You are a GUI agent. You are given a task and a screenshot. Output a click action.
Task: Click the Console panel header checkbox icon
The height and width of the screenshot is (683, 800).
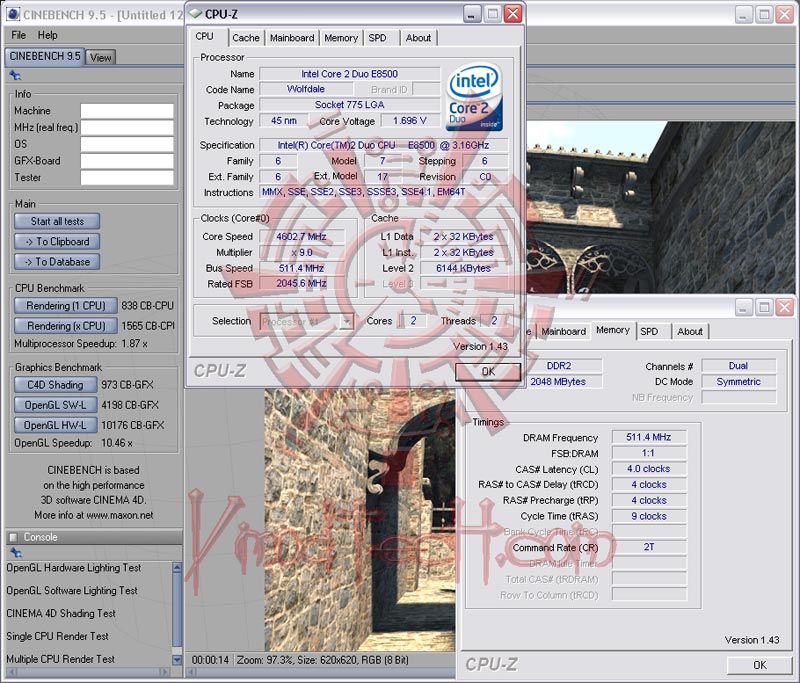14,537
